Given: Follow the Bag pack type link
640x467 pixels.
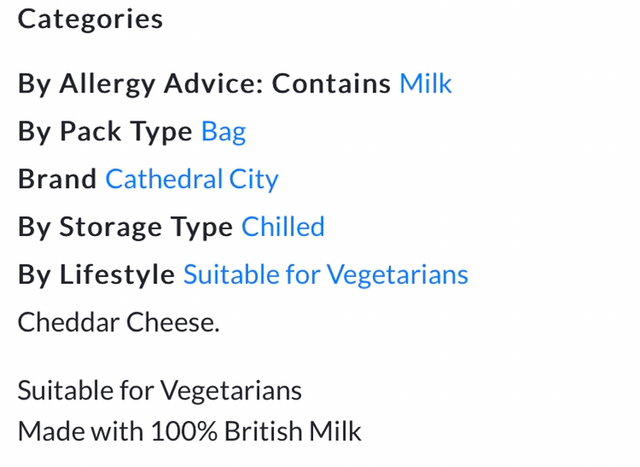Looking at the screenshot, I should [223, 131].
